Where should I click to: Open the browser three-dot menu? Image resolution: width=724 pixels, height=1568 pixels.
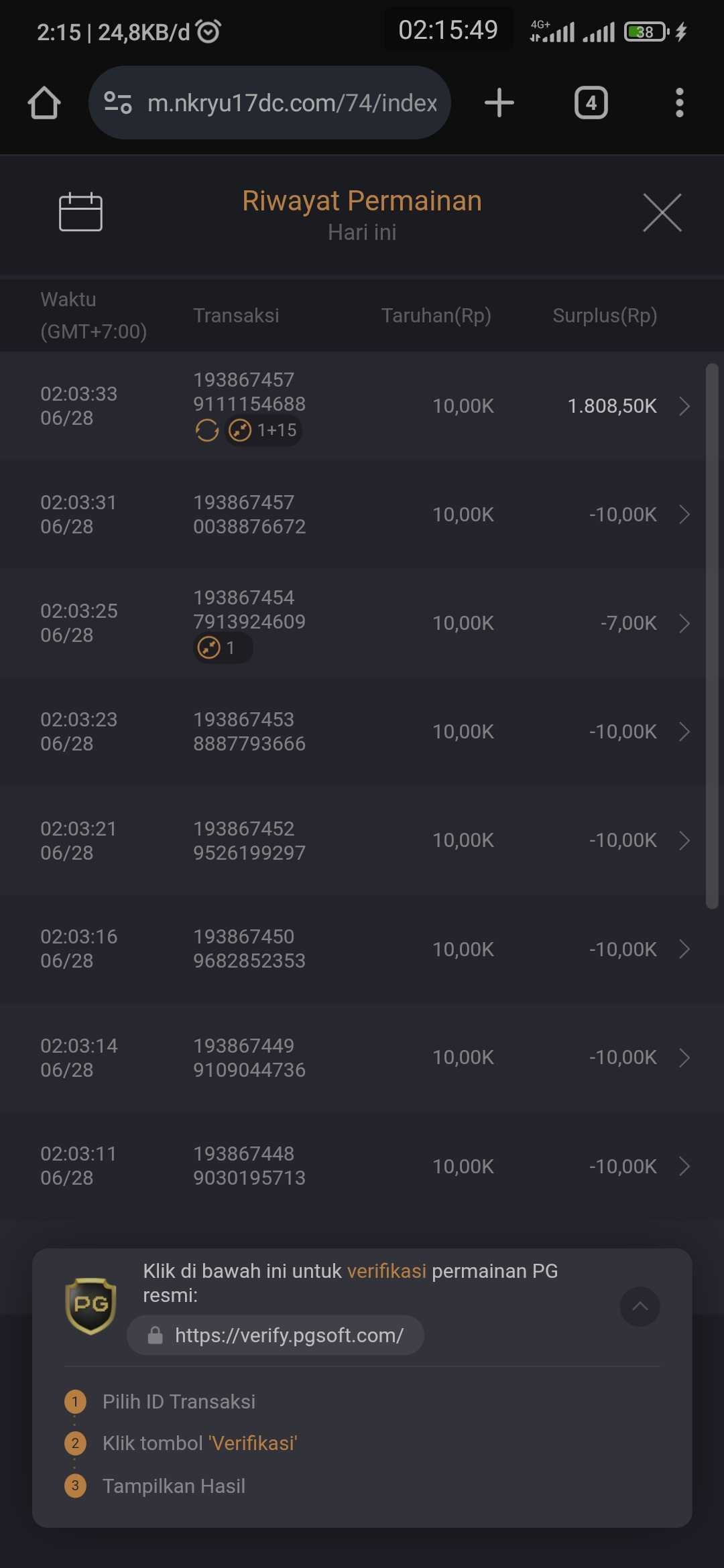tap(679, 103)
